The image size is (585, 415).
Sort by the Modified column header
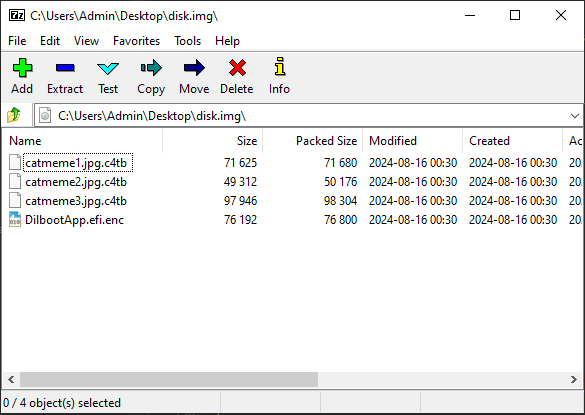(413, 141)
